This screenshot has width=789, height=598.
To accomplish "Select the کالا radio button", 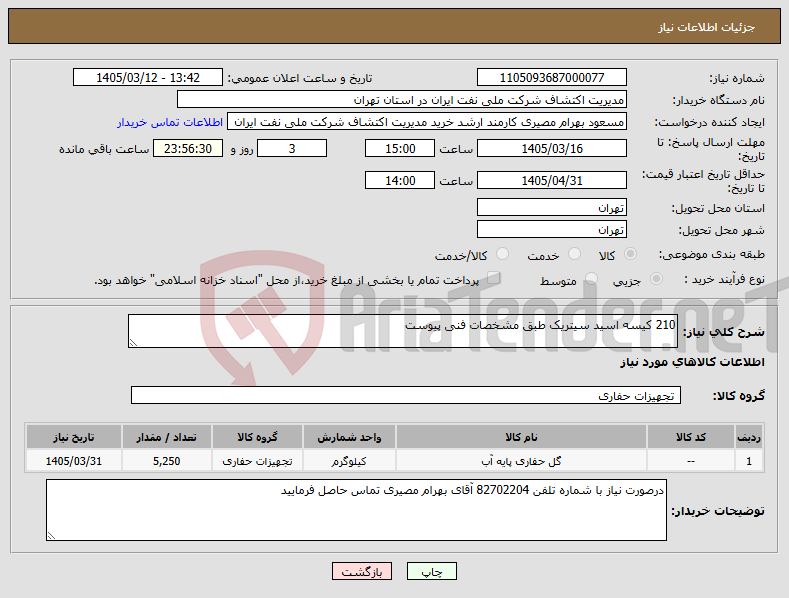I will [x=630, y=254].
